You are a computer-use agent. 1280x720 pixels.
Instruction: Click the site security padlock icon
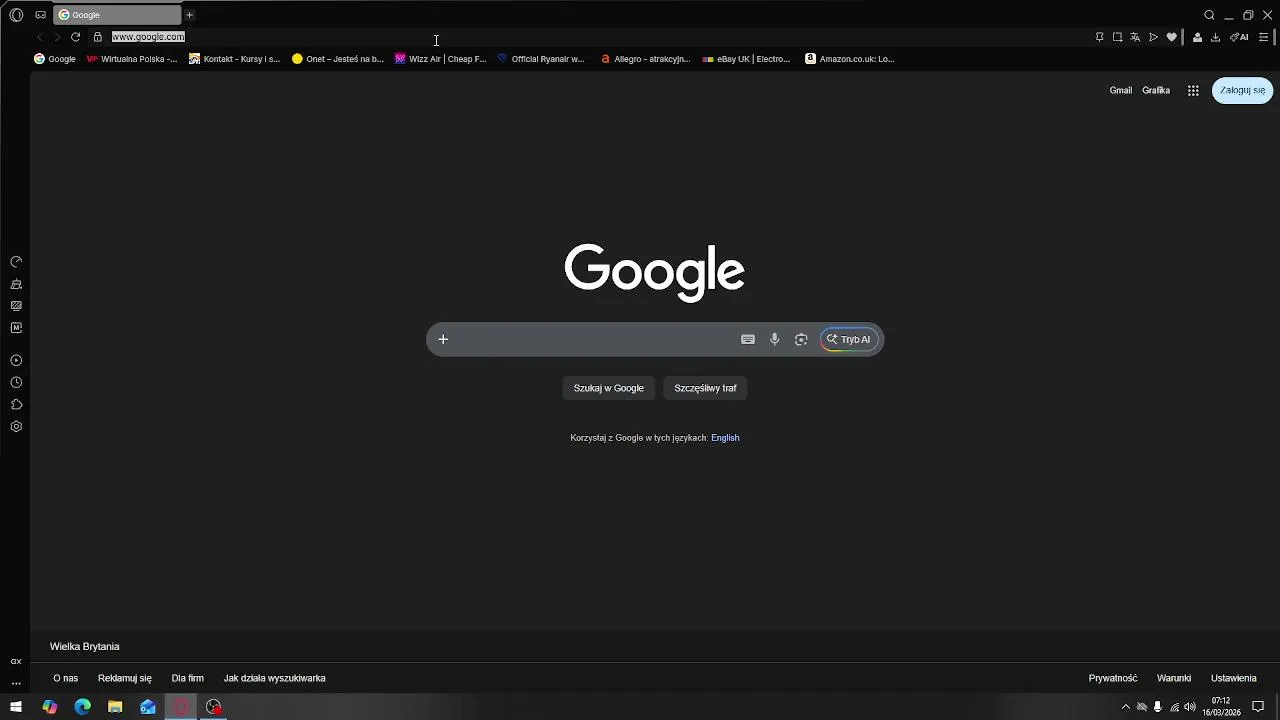[97, 37]
